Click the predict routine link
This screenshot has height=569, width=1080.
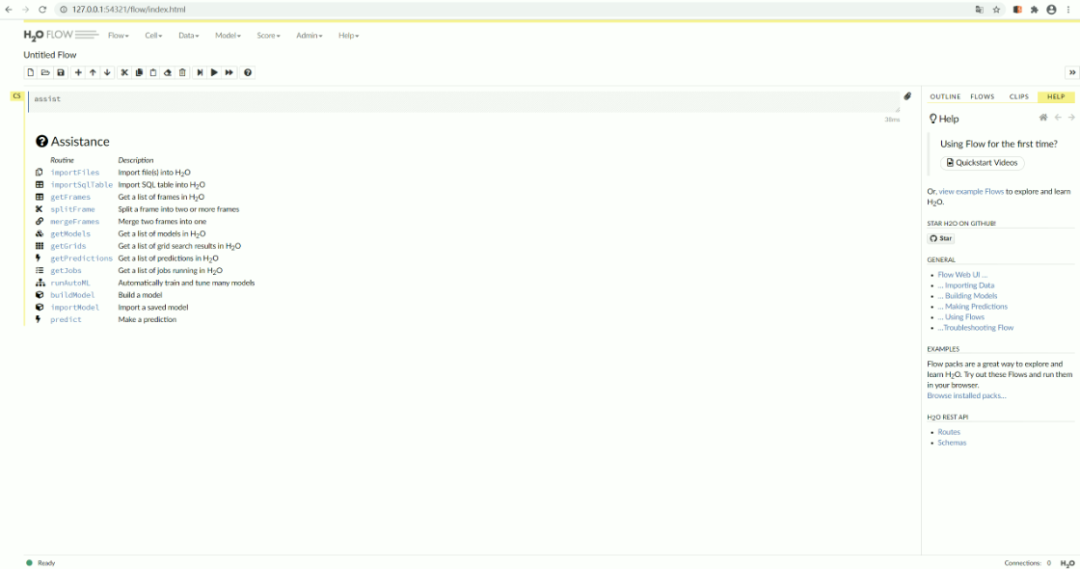[65, 320]
